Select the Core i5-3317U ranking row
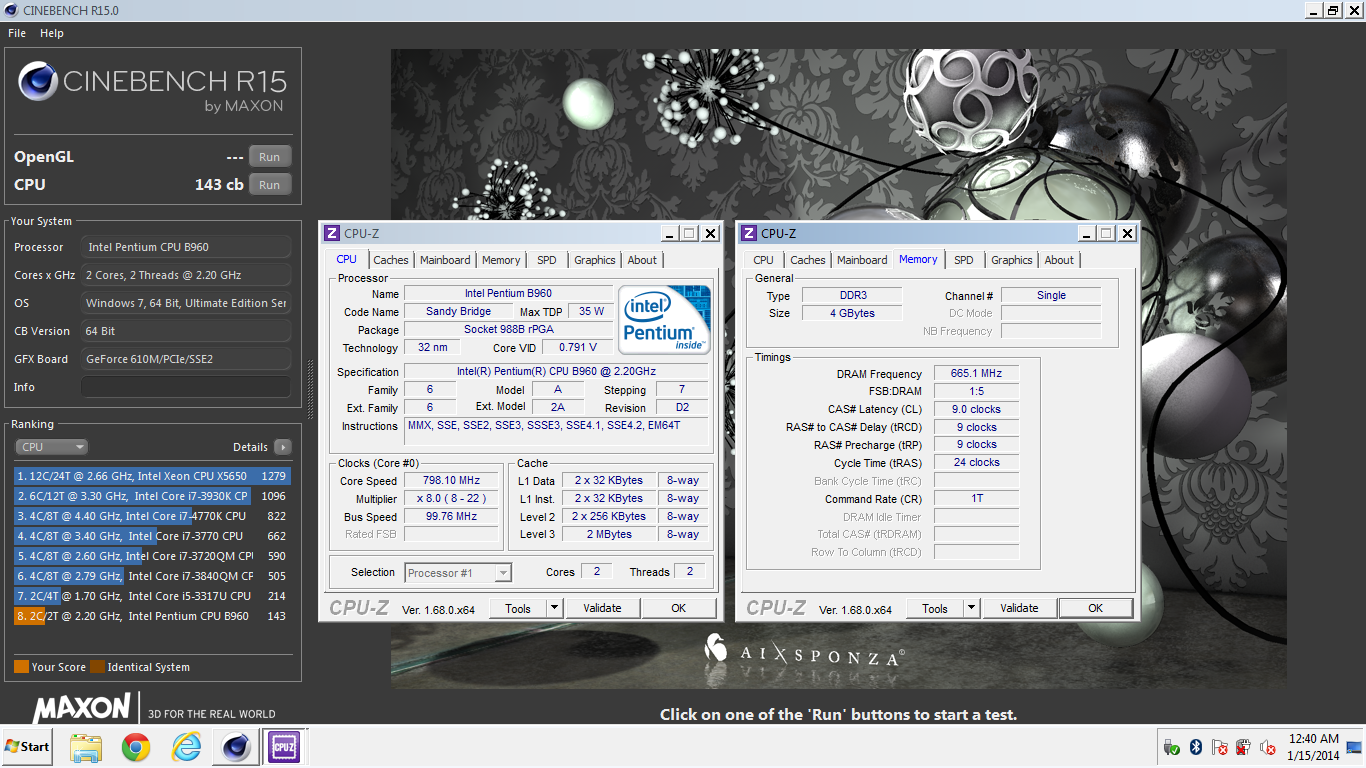The width and height of the screenshot is (1366, 768). tap(152, 596)
